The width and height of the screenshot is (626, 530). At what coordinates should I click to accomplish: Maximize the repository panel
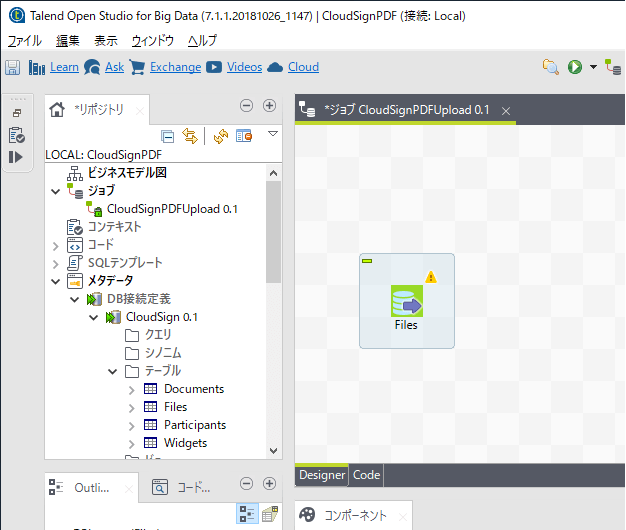tap(269, 106)
